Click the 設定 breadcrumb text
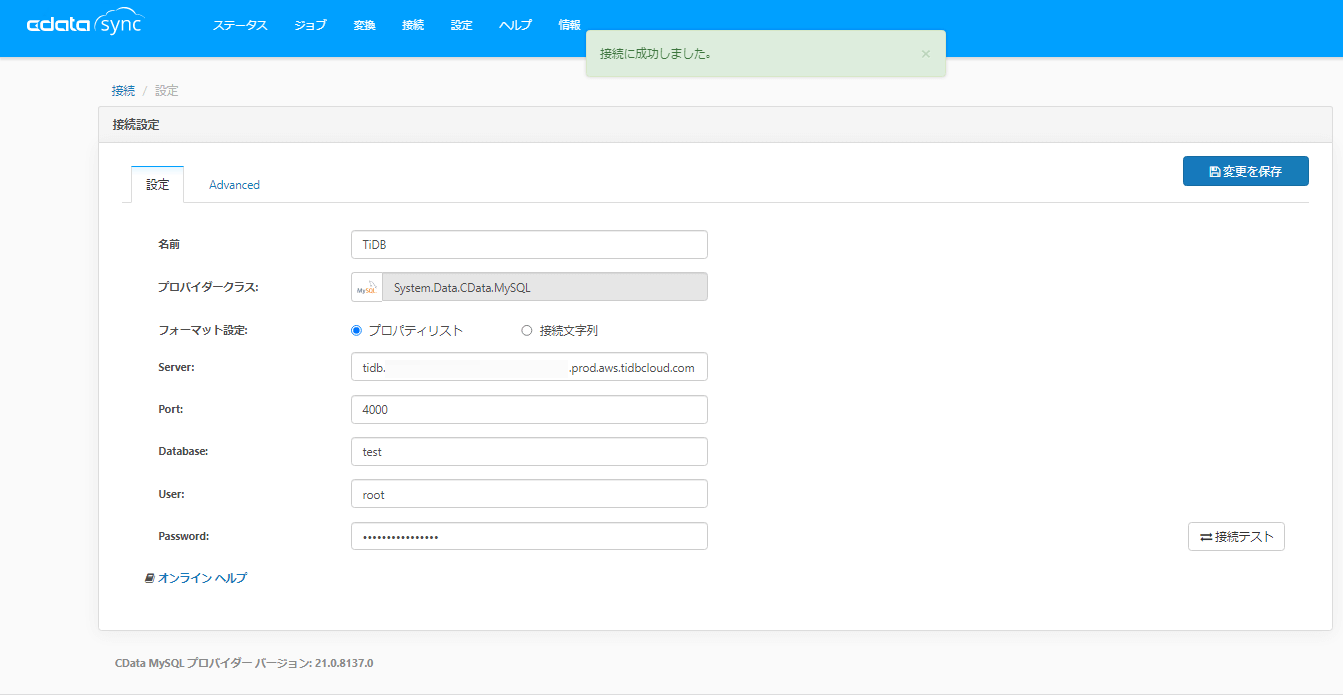Screen dimensions: 1343x695 167,91
